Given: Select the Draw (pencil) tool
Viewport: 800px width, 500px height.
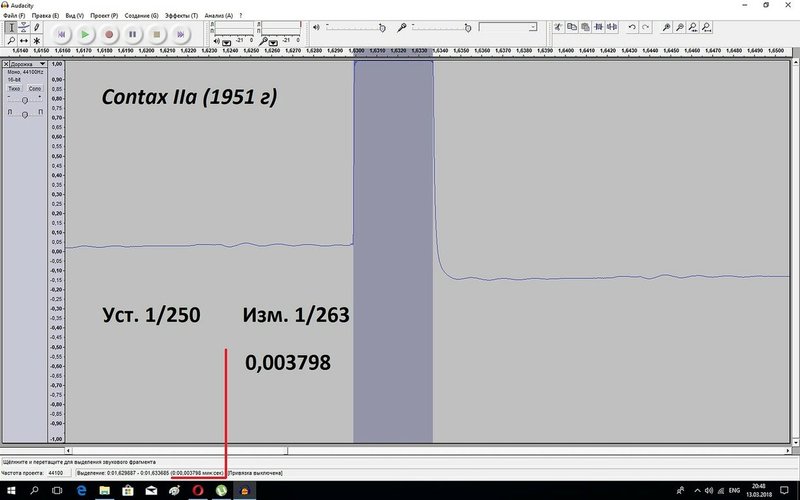Looking at the screenshot, I should point(37,27).
